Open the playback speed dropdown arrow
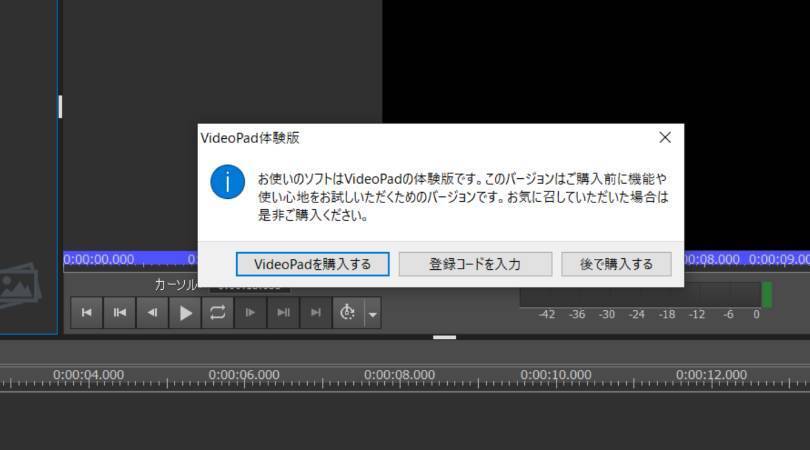810x450 pixels. coord(372,314)
